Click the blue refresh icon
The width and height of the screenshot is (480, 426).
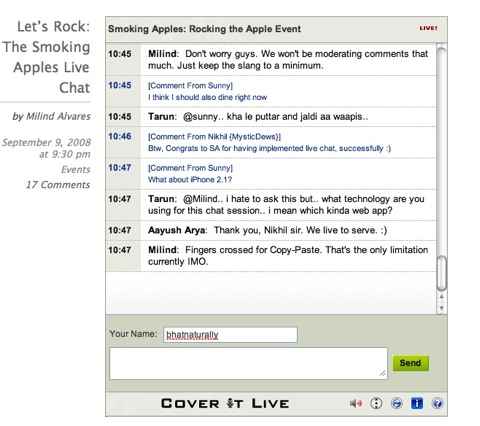pos(396,403)
